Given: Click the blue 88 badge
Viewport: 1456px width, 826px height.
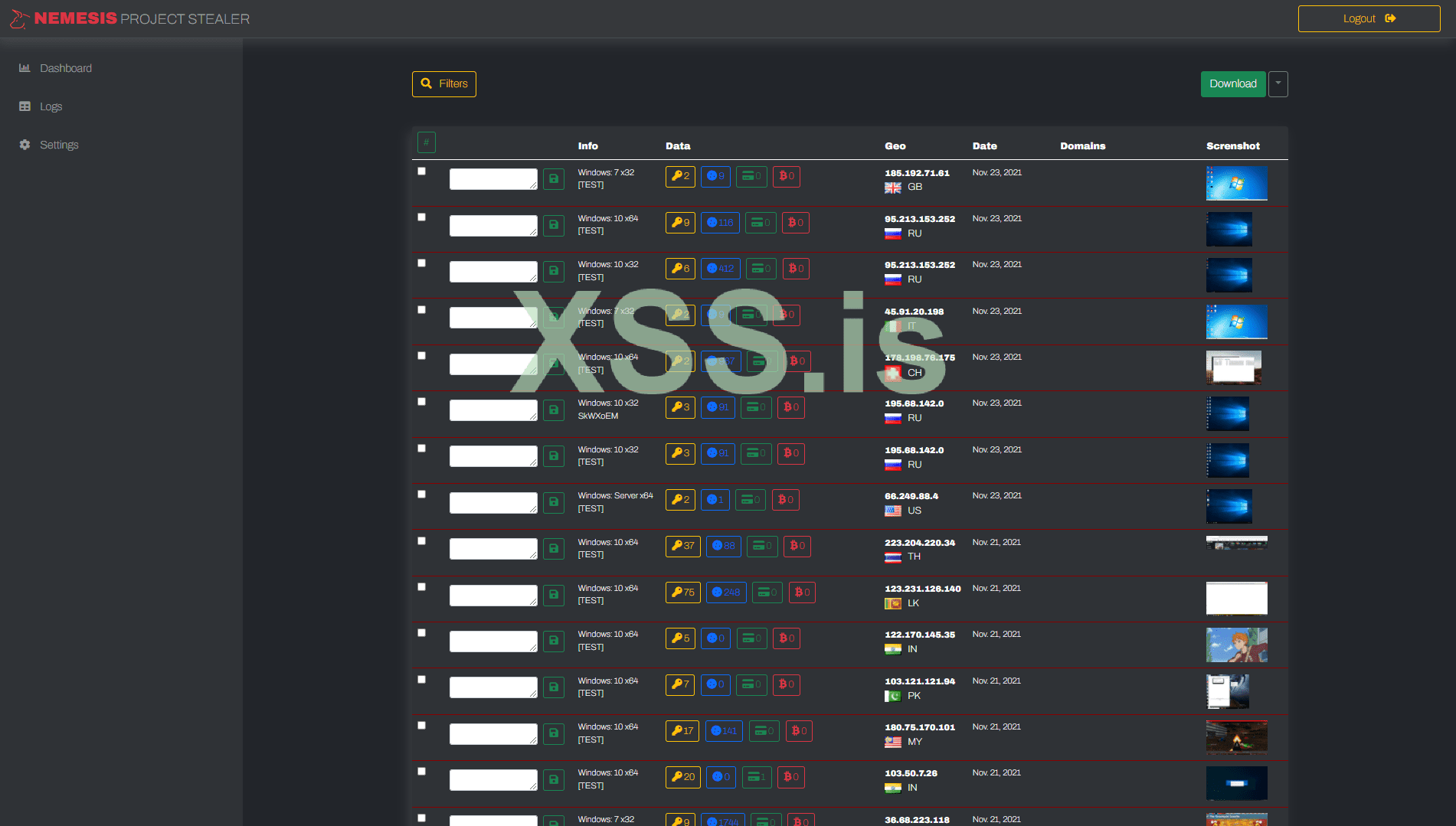Looking at the screenshot, I should pos(724,546).
